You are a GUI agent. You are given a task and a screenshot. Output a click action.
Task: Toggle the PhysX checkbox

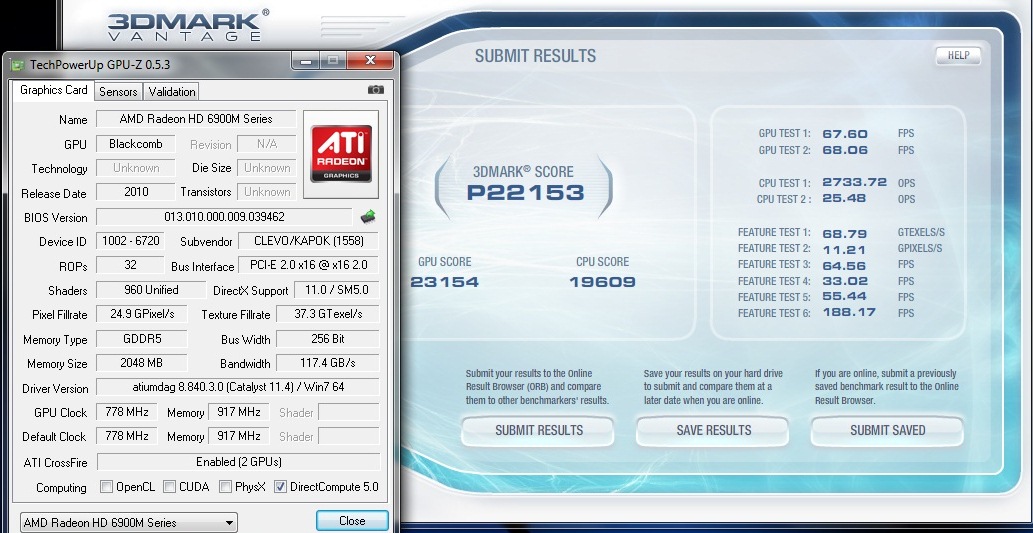pyautogui.click(x=225, y=487)
